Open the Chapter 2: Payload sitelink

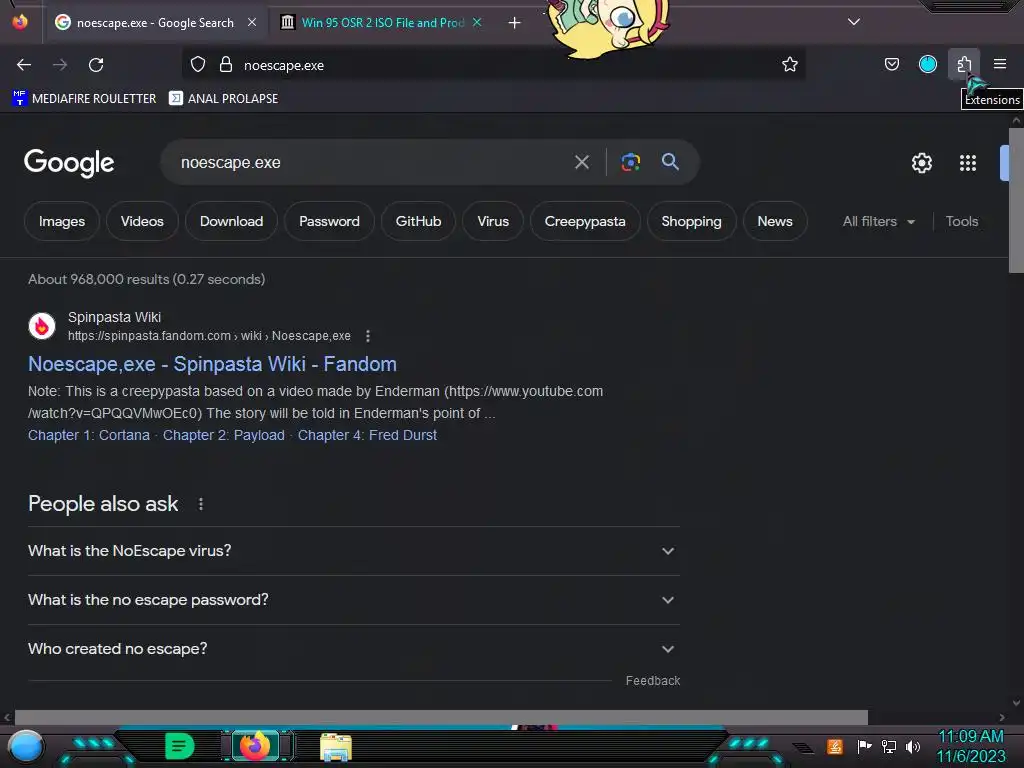click(224, 435)
